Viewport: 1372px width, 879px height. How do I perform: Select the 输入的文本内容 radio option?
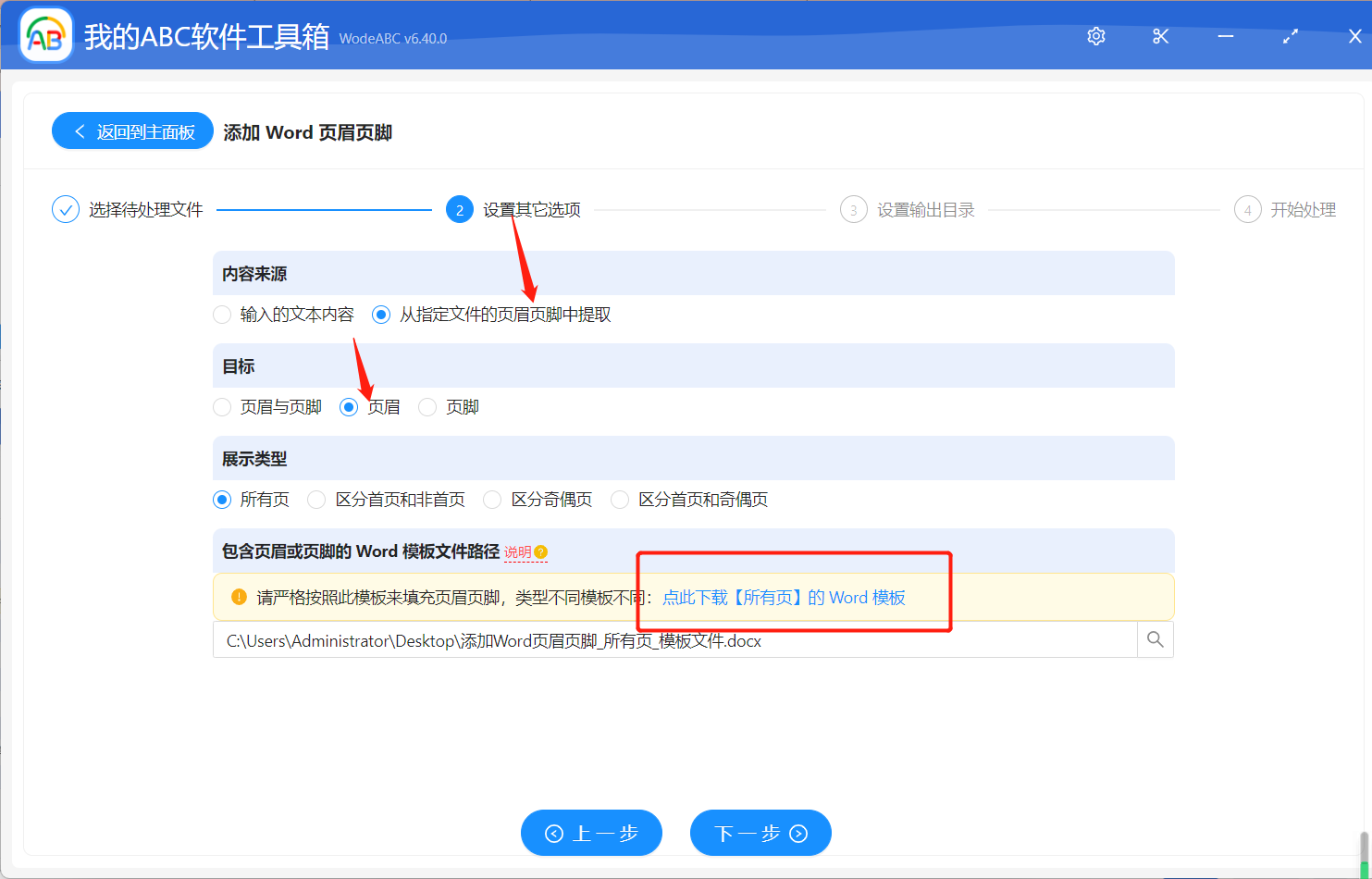click(222, 315)
